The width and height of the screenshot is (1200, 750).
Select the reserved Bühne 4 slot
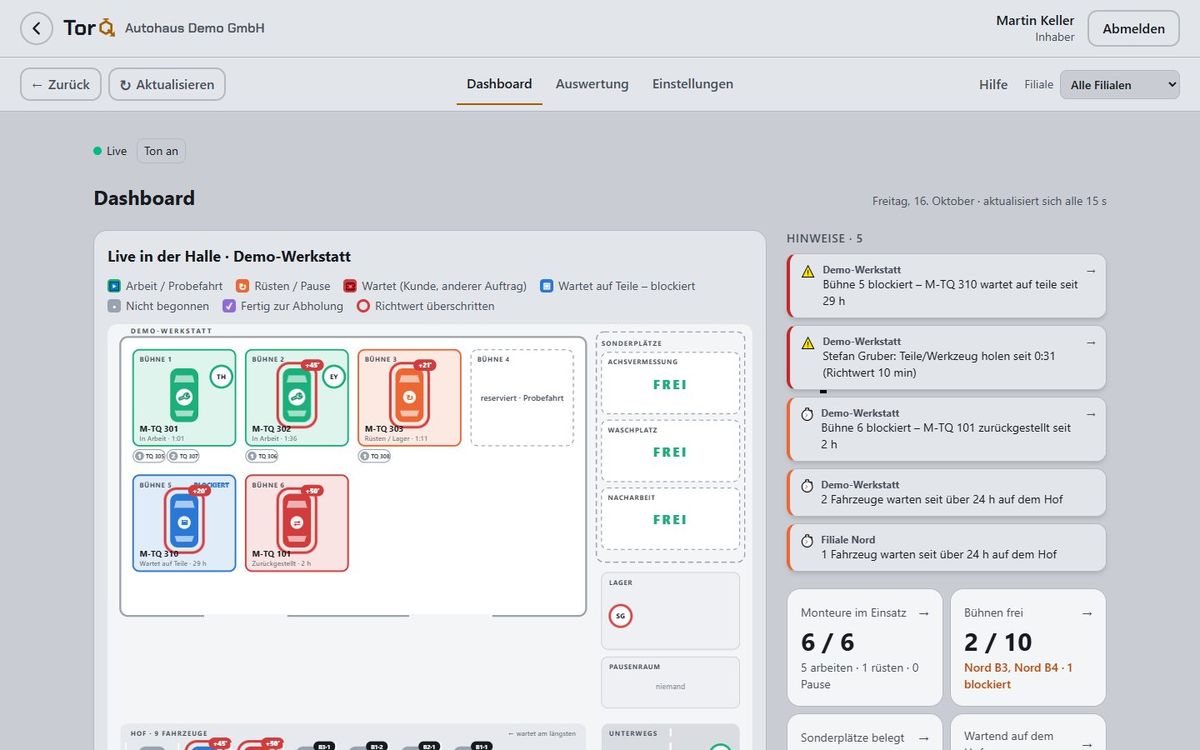[522, 397]
